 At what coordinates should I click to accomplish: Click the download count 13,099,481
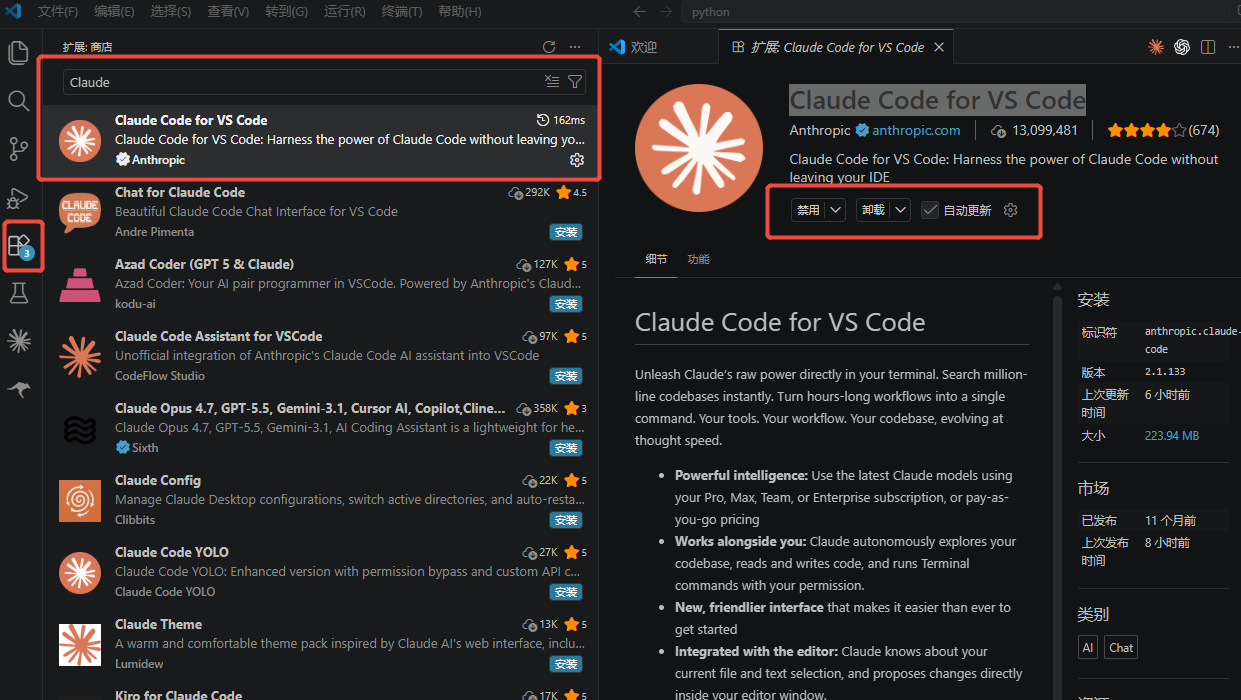click(1034, 130)
